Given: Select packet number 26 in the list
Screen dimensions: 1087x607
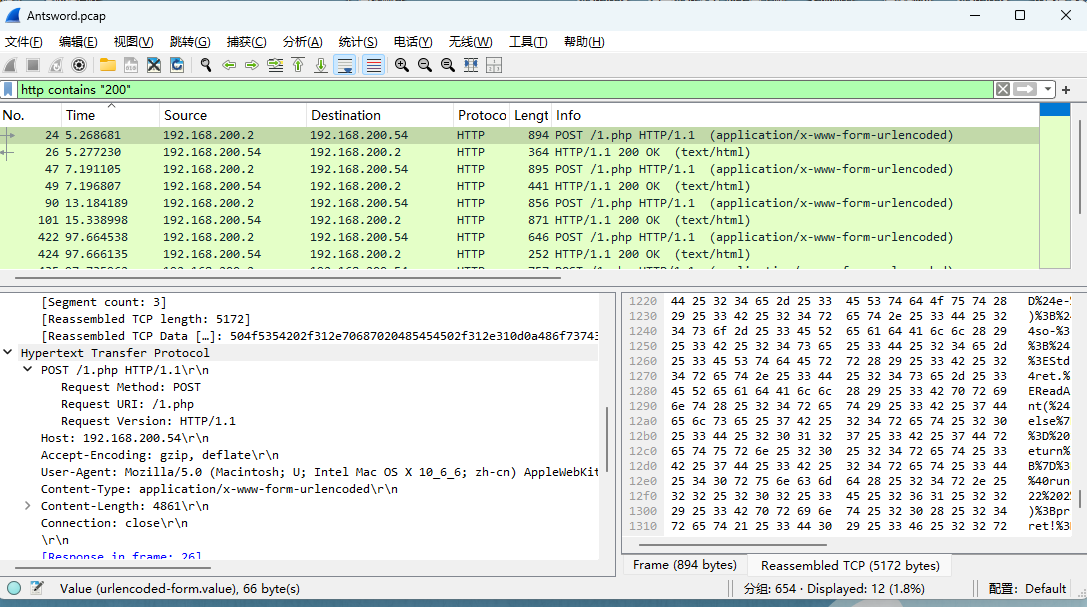Looking at the screenshot, I should point(519,152).
